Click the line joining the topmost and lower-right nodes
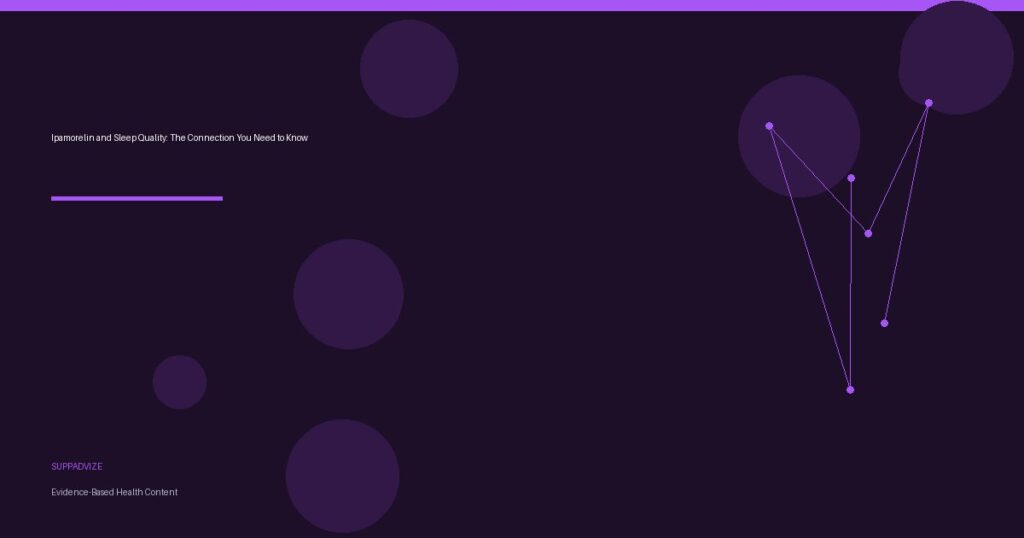 point(907,212)
